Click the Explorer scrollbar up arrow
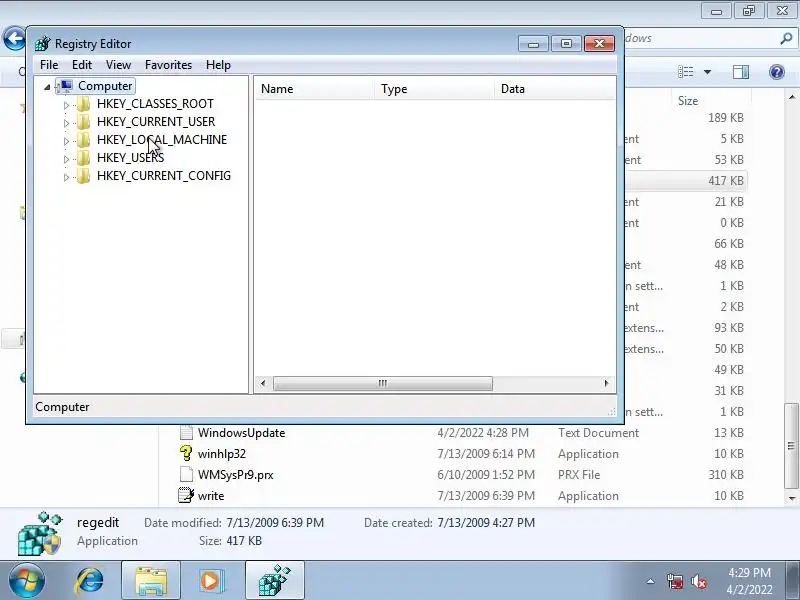The image size is (800, 600). click(791, 97)
